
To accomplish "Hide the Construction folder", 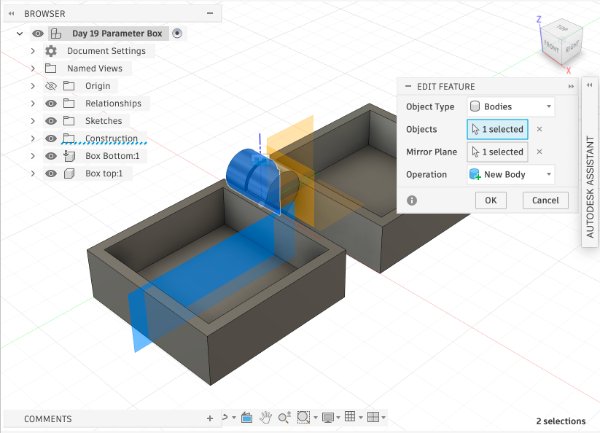I will point(51,138).
